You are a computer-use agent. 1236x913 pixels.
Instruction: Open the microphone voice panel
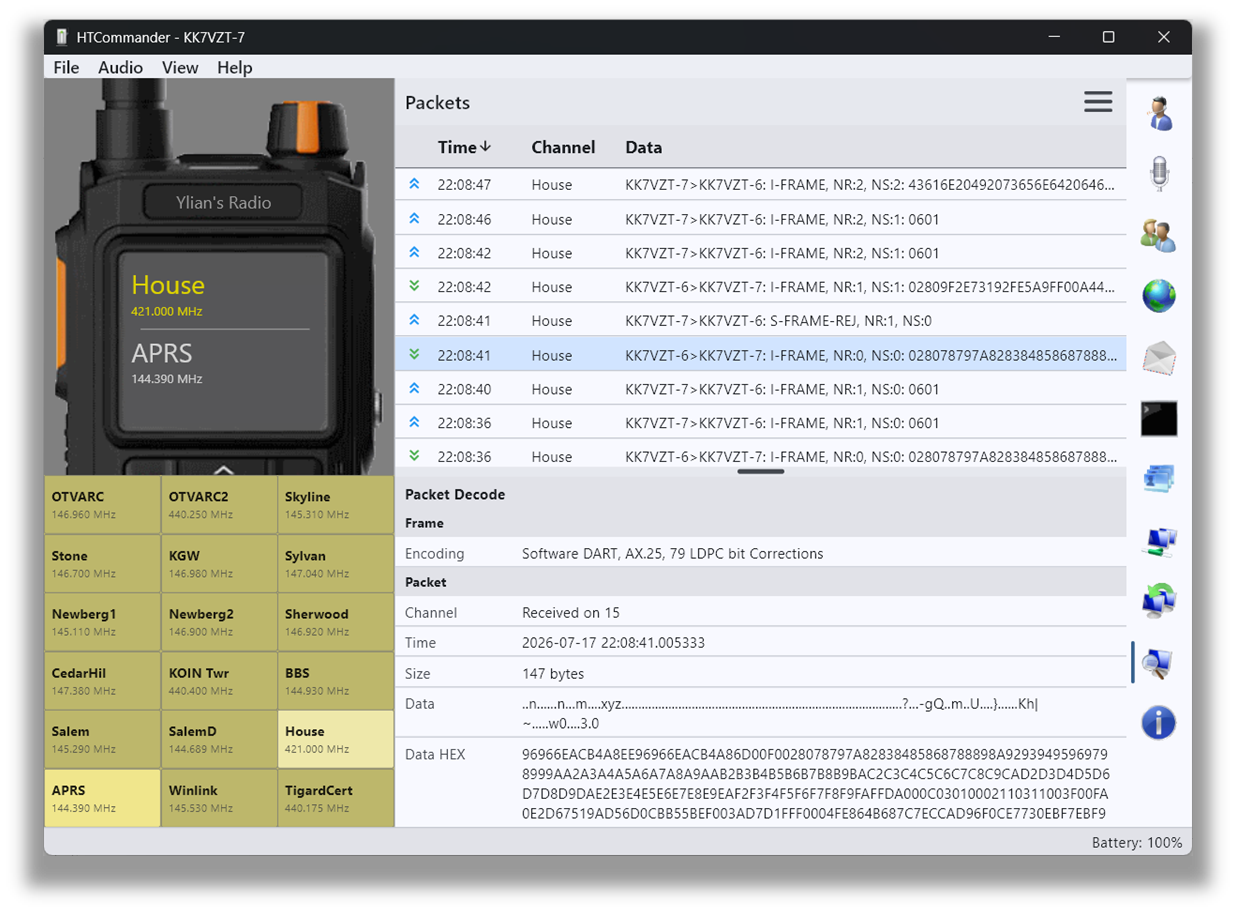[x=1159, y=174]
